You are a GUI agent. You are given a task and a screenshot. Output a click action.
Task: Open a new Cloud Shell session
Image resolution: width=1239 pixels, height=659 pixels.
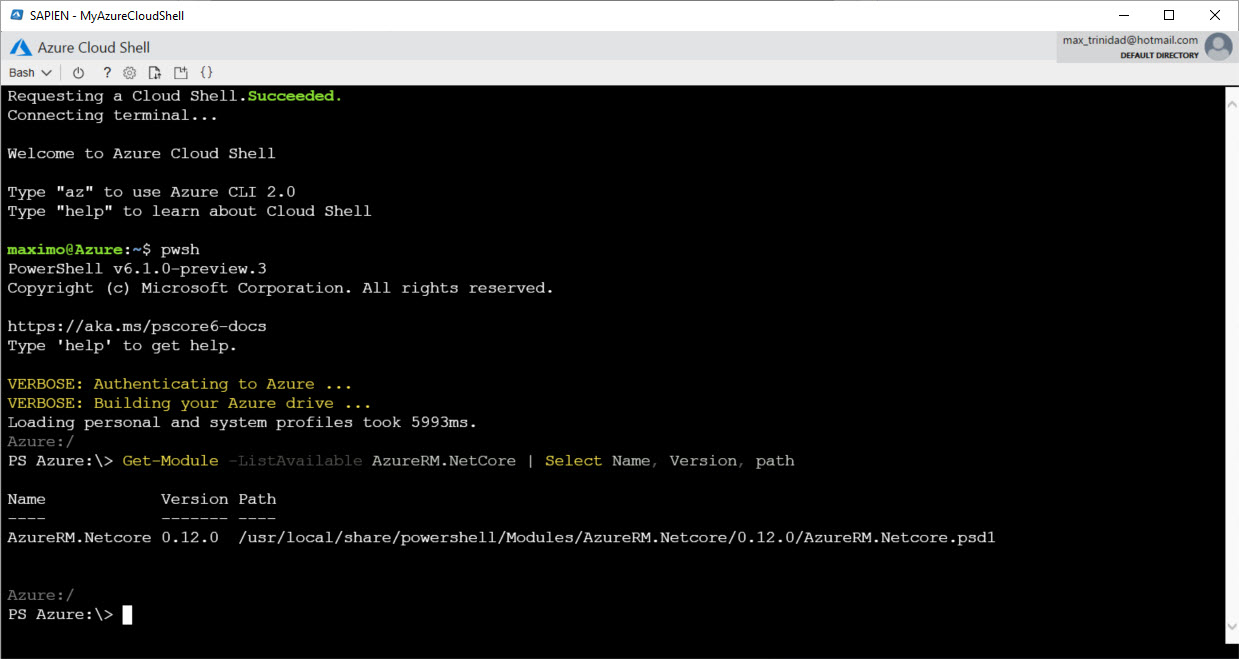click(x=181, y=72)
